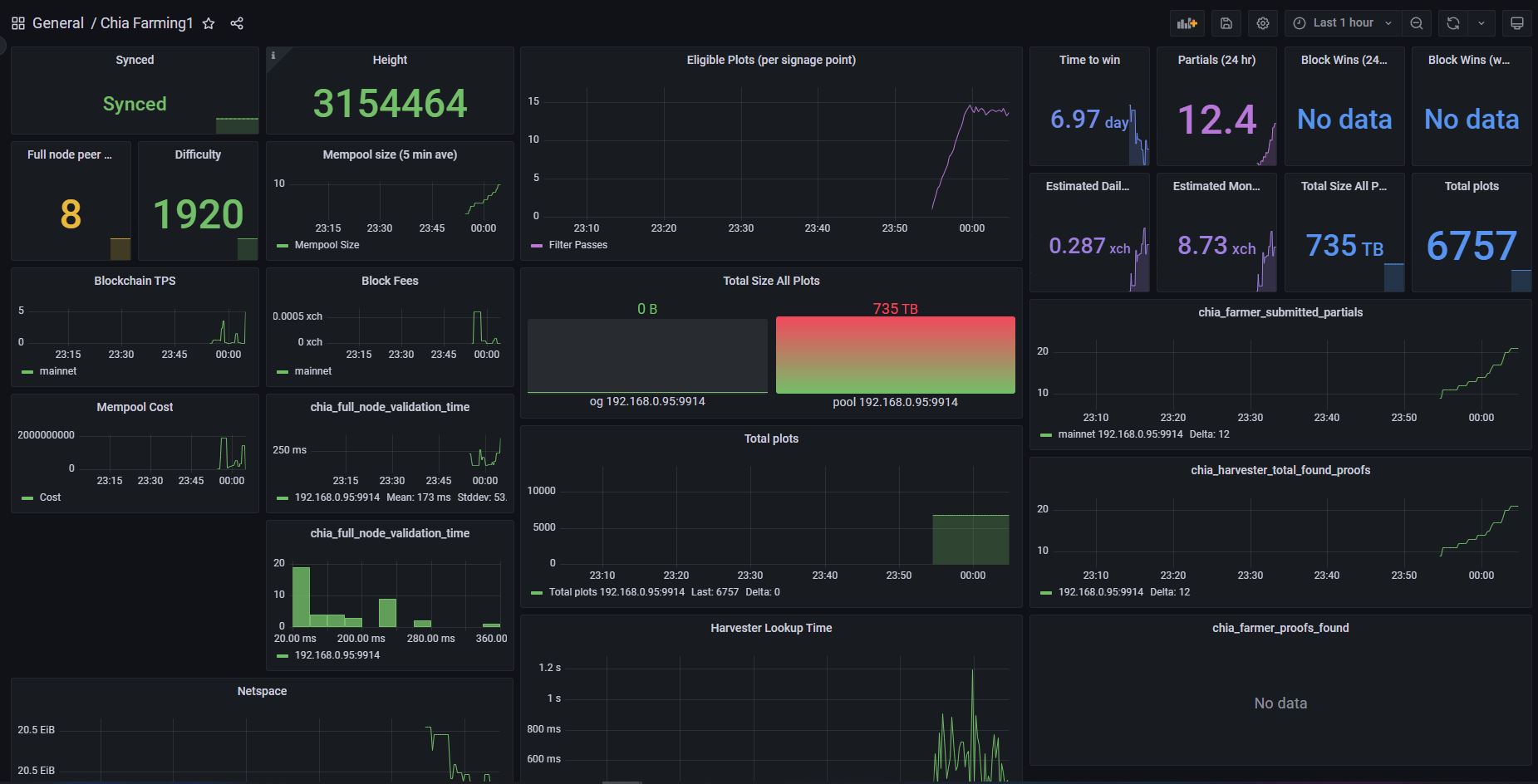The width and height of the screenshot is (1538, 784).
Task: Share the dashboard via share icon
Action: [x=237, y=23]
